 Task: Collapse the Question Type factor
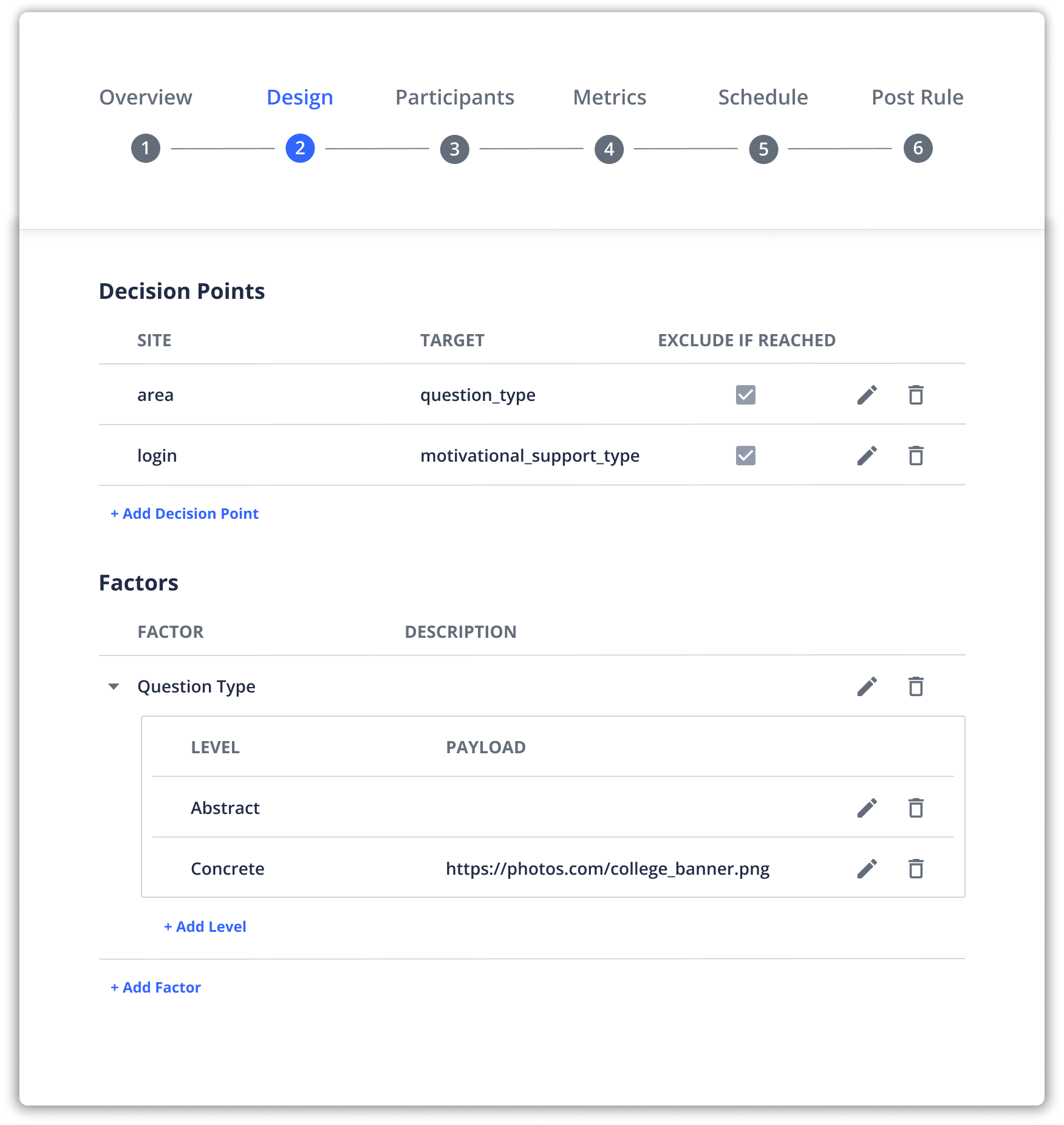point(114,686)
